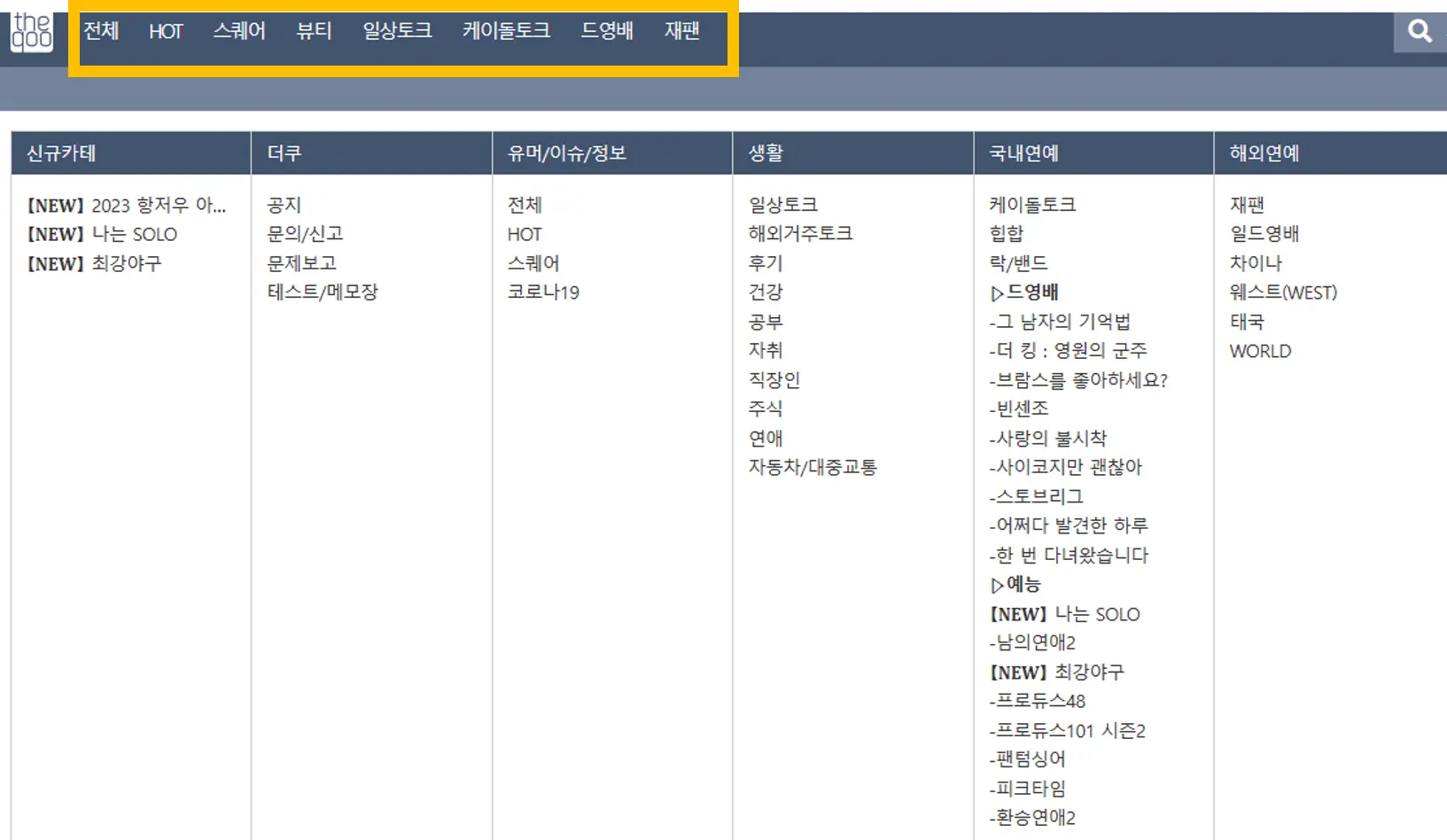Open the 후기 board
This screenshot has height=840, width=1447.
pos(766,264)
